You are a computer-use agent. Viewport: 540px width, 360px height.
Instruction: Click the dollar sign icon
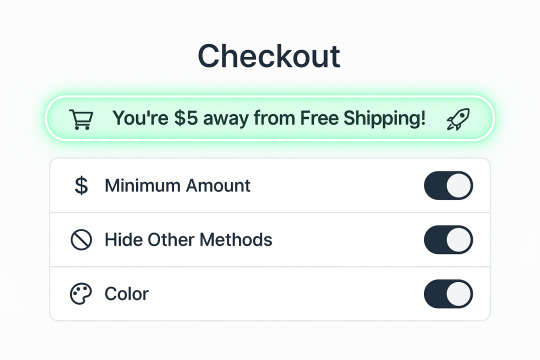[x=81, y=186]
